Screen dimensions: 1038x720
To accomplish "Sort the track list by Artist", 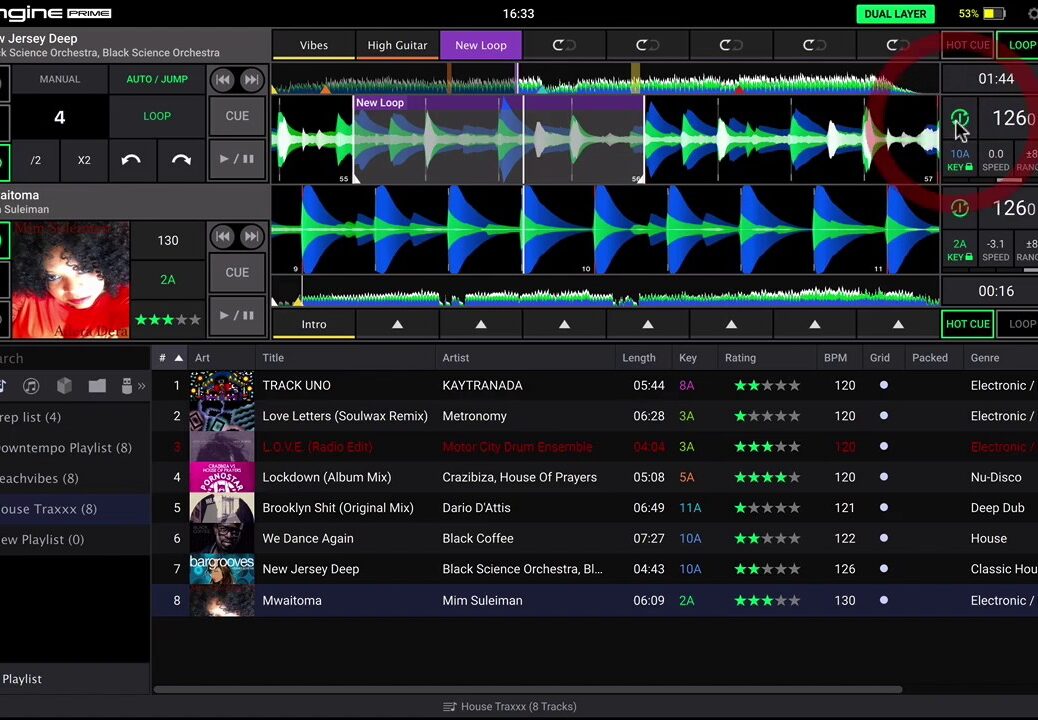I will (x=455, y=357).
